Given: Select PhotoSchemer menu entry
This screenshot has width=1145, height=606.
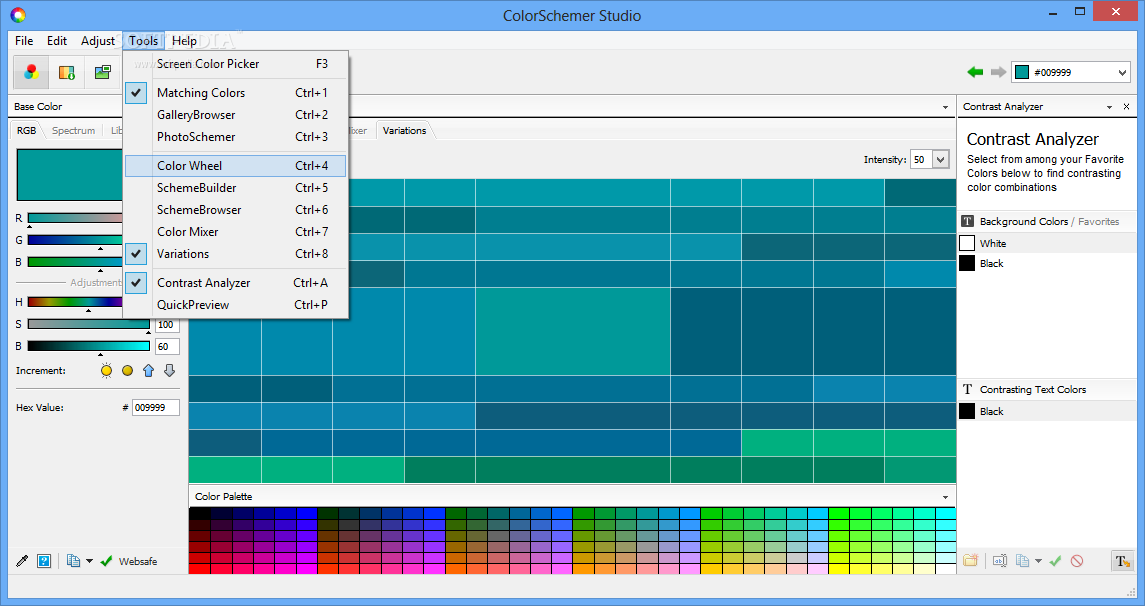Looking at the screenshot, I should (x=235, y=137).
